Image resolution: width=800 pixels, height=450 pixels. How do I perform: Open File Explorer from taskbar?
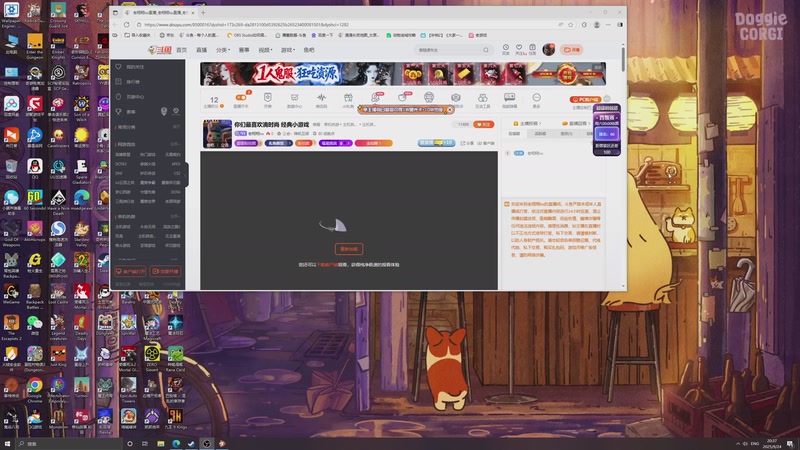point(161,443)
